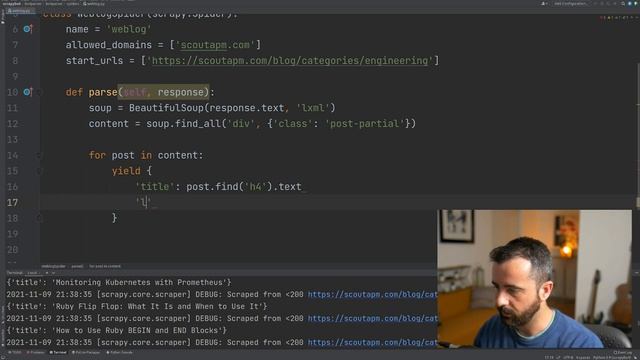Open the terminal link after the Kubernetes title
The width and height of the screenshot is (640, 360).
click(372, 294)
